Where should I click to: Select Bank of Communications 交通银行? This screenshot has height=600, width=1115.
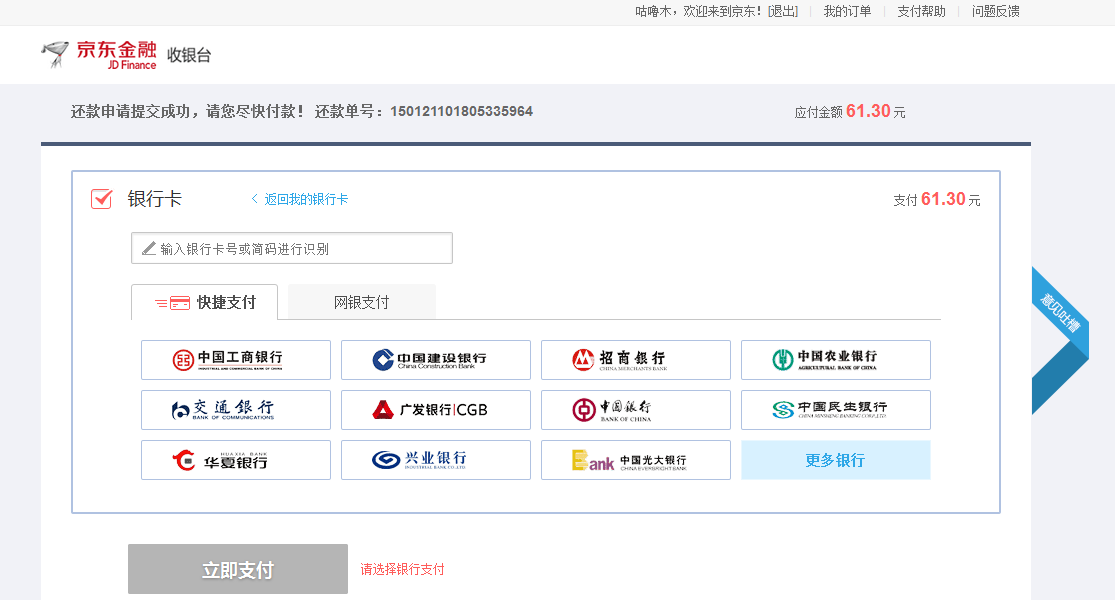pos(235,409)
